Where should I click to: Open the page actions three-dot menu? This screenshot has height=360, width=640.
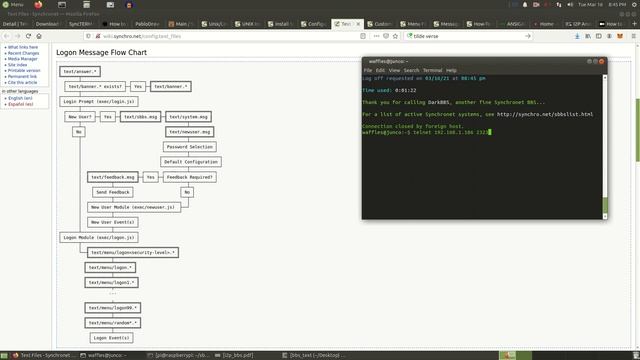coord(376,36)
